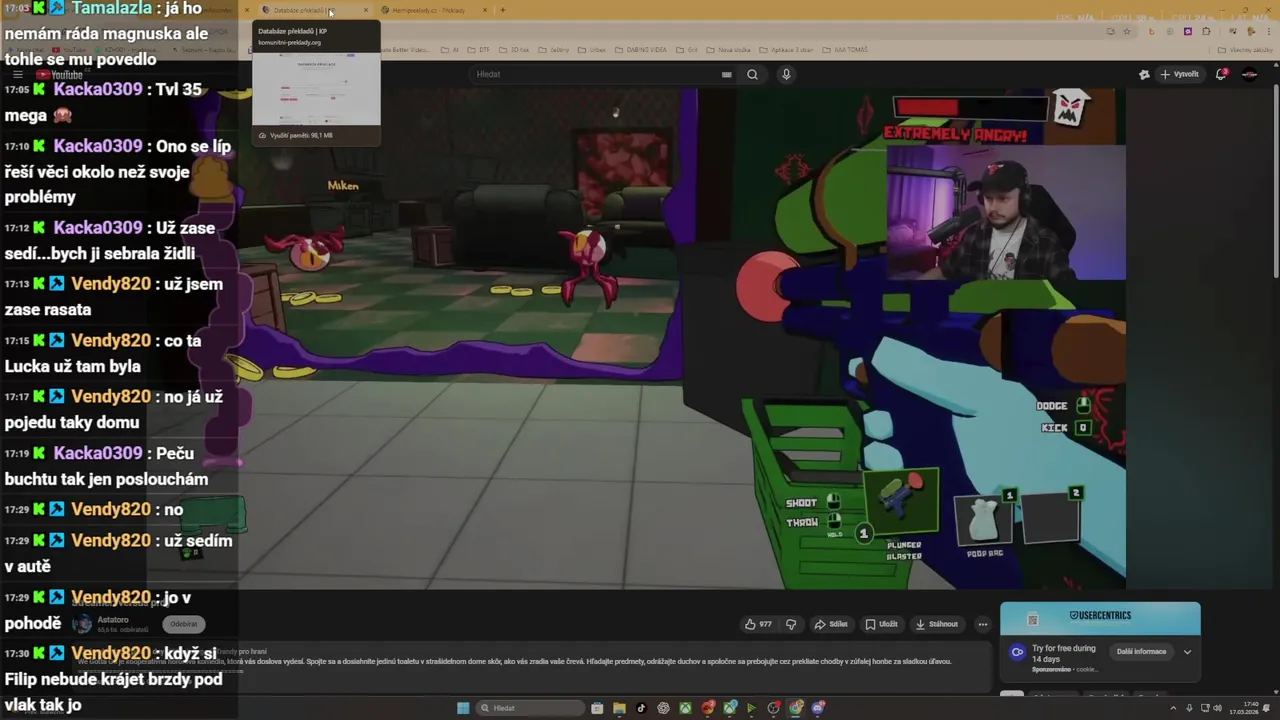Download video with the Stáhnout button
Image resolution: width=1280 pixels, height=720 pixels.
point(936,624)
